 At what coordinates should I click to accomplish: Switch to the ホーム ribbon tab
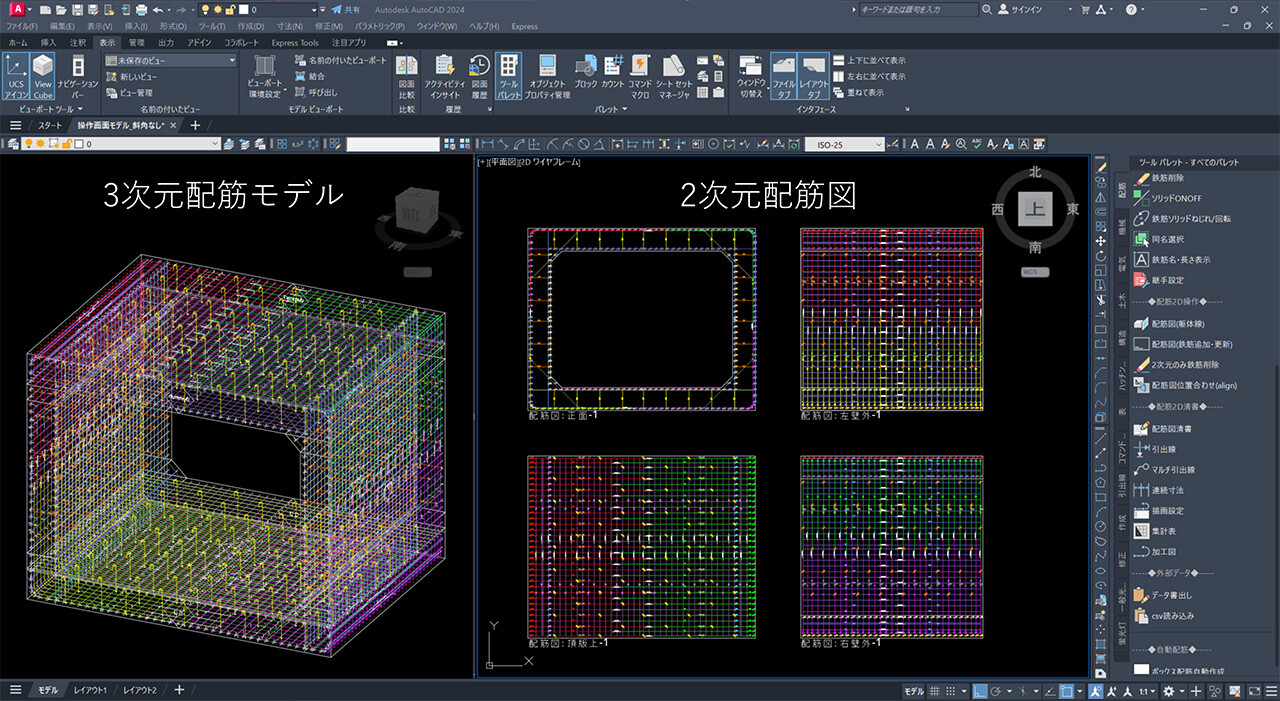point(18,43)
